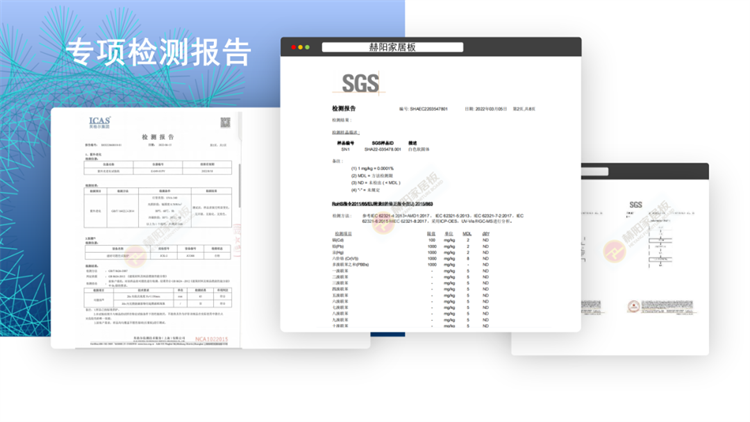Image resolution: width=750 pixels, height=422 pixels.
Task: Open the ICAS report document thumbnail
Action: [158, 228]
